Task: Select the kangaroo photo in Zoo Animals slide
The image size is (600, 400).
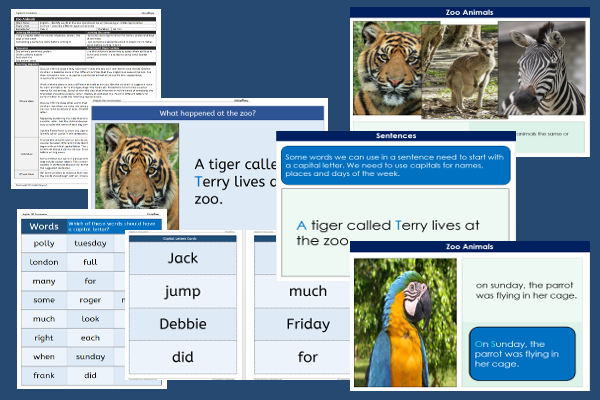Action: [x=460, y=72]
